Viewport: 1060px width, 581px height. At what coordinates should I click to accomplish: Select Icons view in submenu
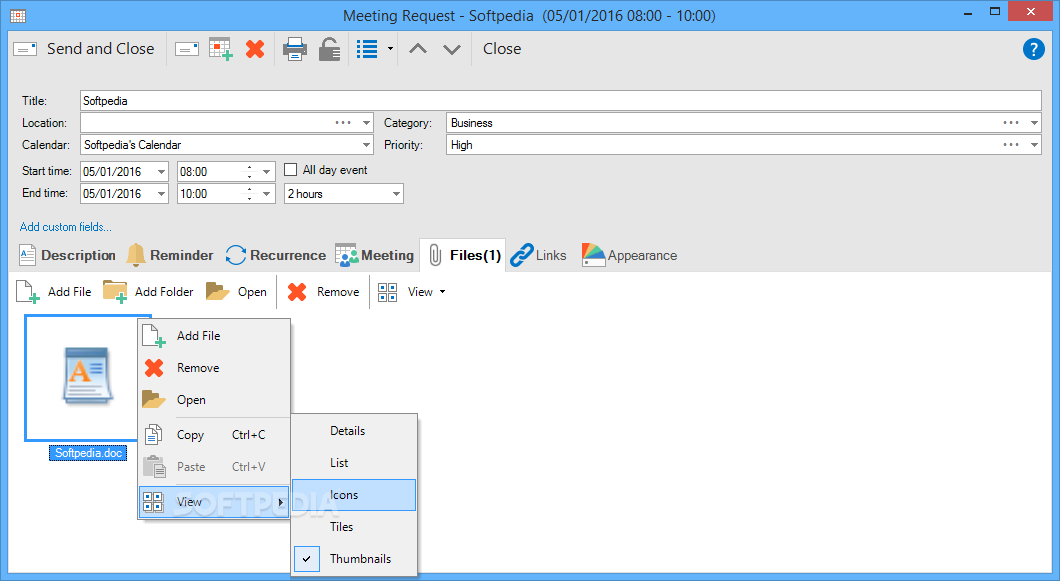(354, 494)
